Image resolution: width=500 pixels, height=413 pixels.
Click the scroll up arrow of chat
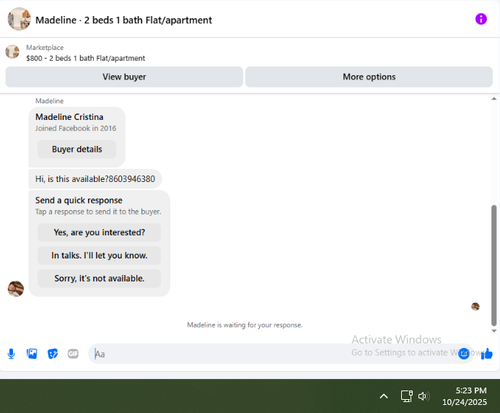[494, 99]
